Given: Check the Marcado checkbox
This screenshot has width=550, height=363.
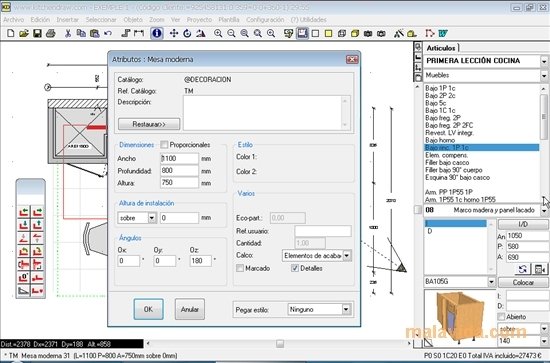Looking at the screenshot, I should tap(240, 268).
